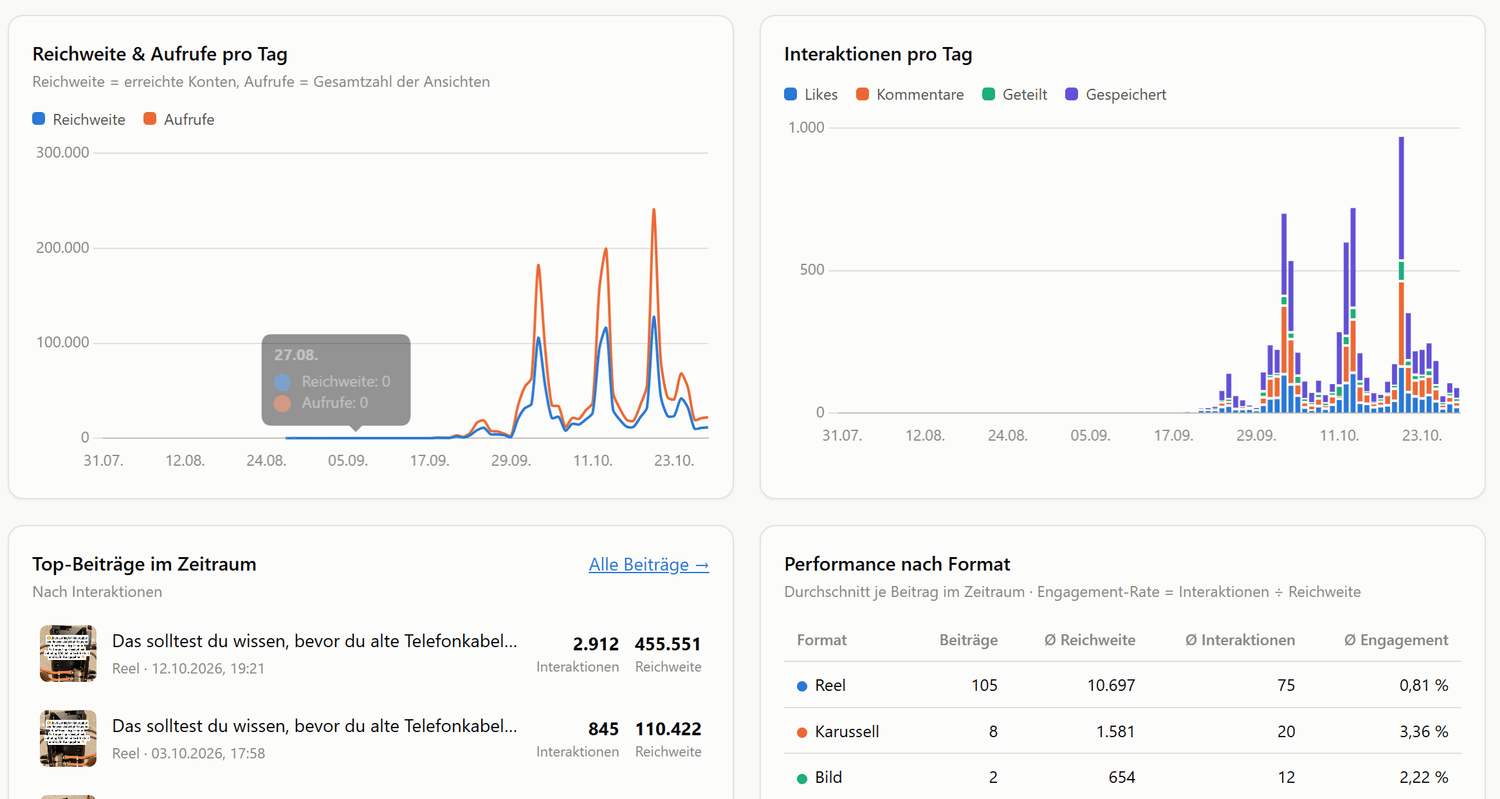Click the Interaktionen pro Tag heading
The height and width of the screenshot is (799, 1500).
pos(878,54)
